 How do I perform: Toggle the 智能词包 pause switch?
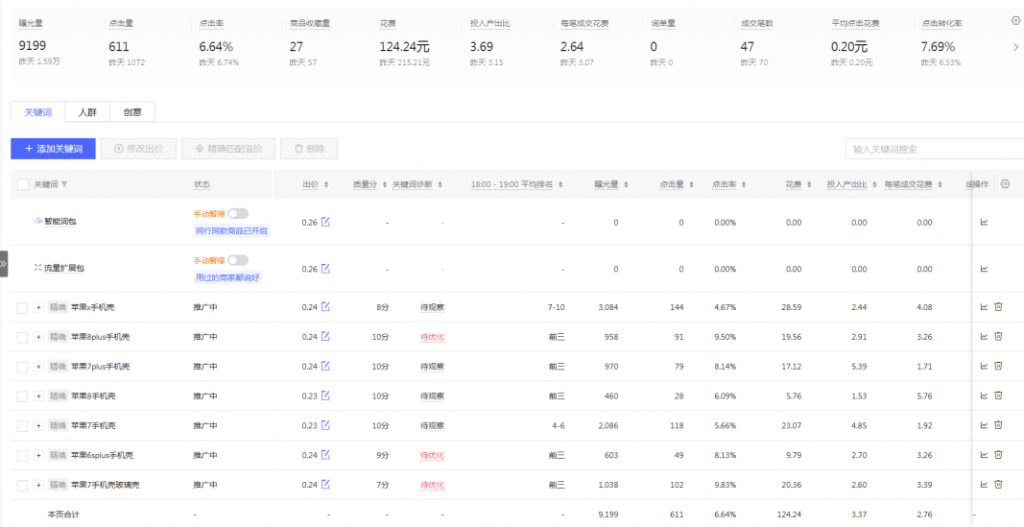(x=238, y=213)
